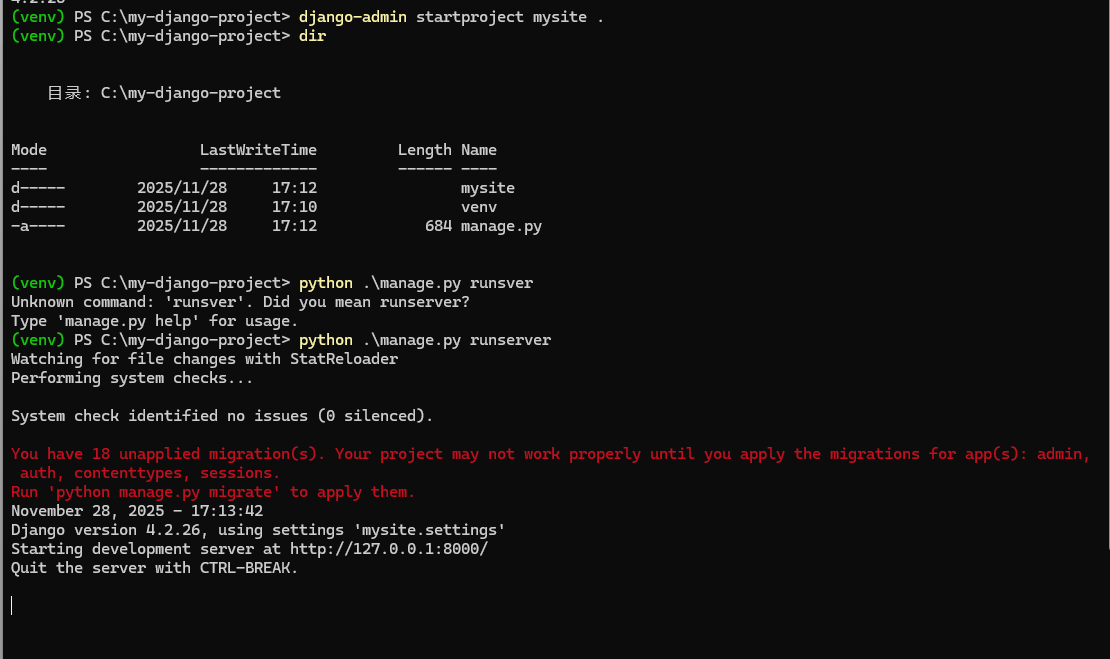Select the mysite folder name in the dir output
The height and width of the screenshot is (659, 1110).
(488, 188)
